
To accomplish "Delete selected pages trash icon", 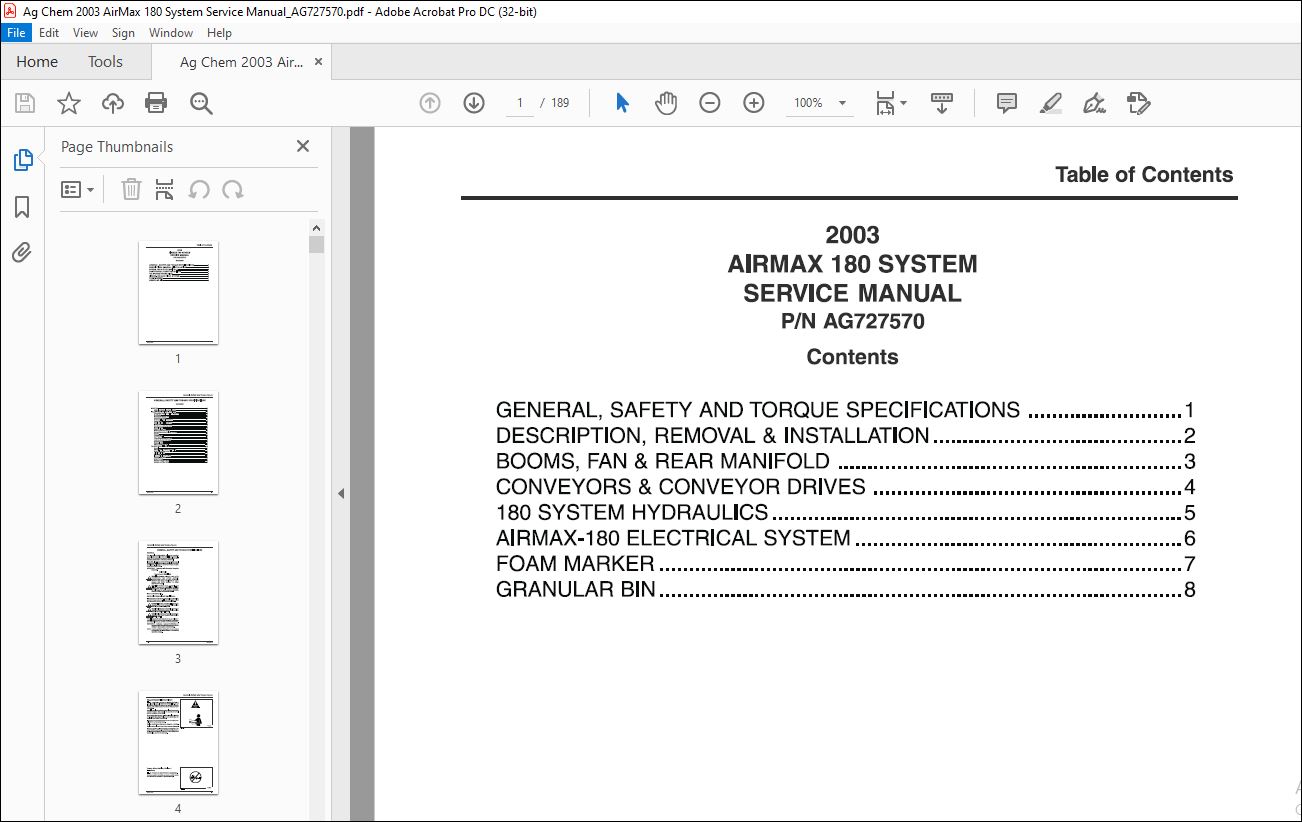I will (x=131, y=189).
